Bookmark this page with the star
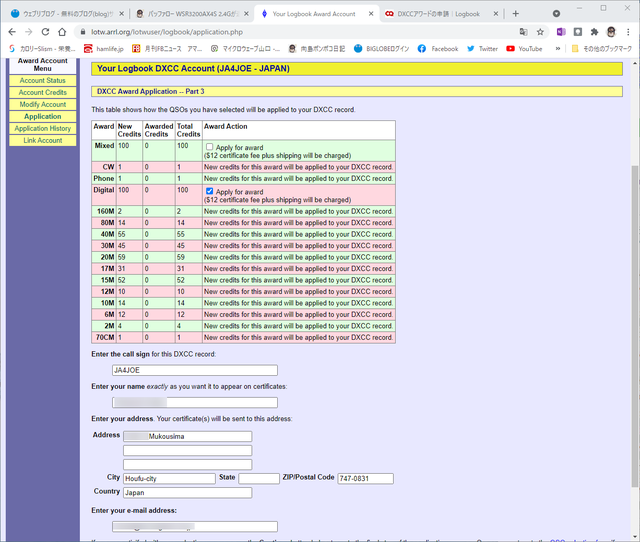640x542 pixels. coord(540,32)
